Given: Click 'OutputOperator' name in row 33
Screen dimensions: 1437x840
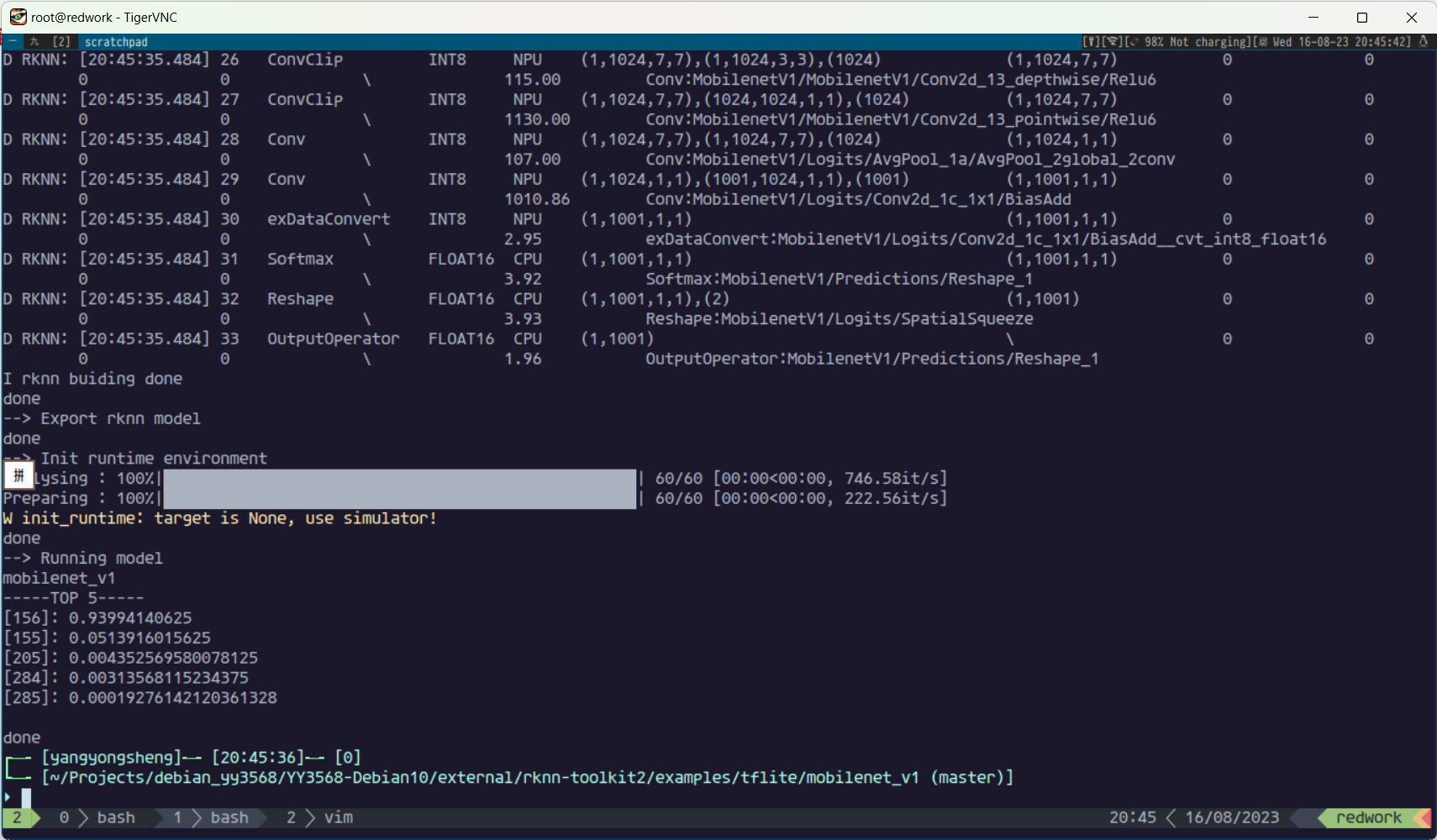Looking at the screenshot, I should (x=334, y=339).
